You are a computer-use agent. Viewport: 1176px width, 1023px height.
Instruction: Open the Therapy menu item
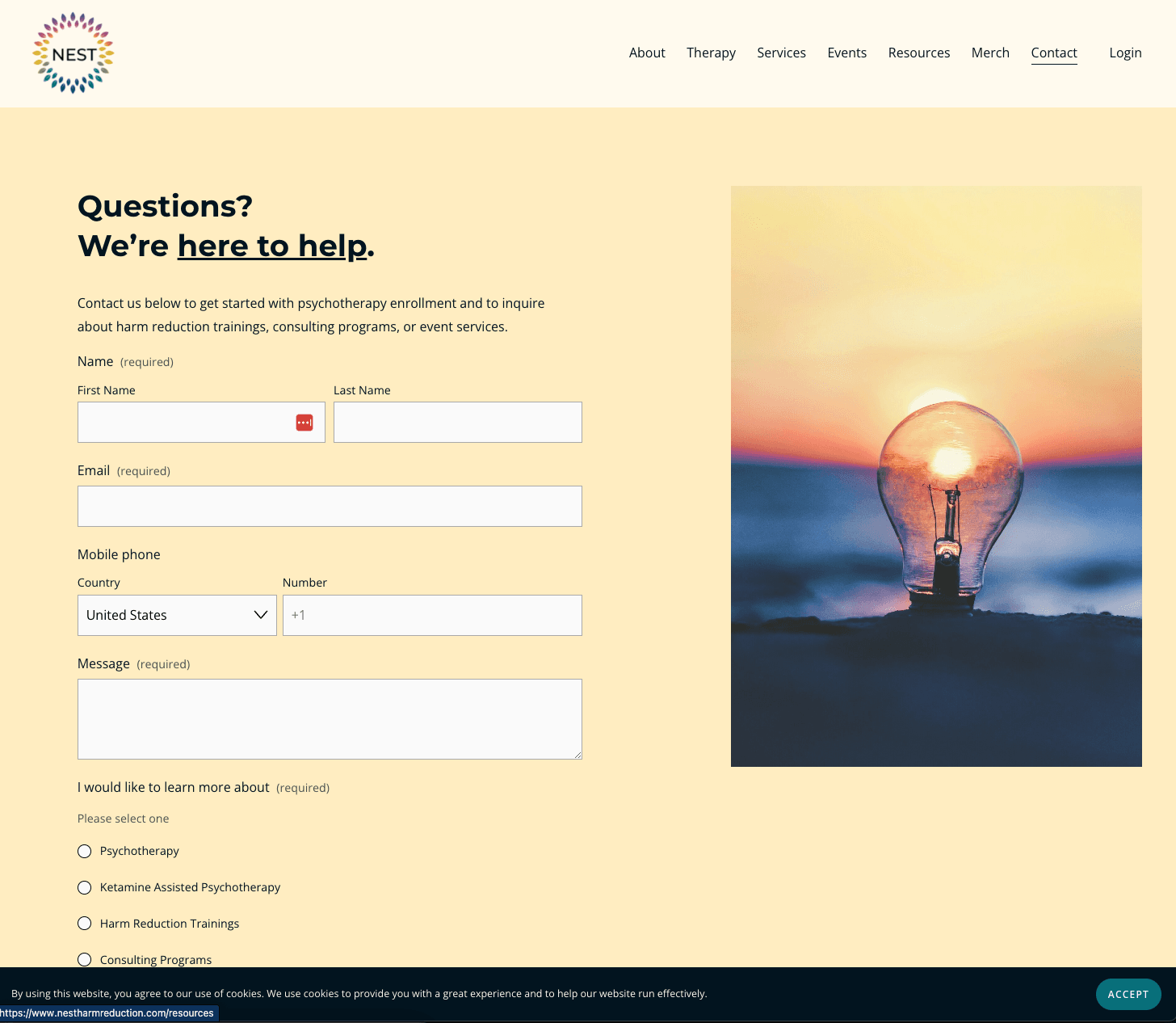coord(711,53)
